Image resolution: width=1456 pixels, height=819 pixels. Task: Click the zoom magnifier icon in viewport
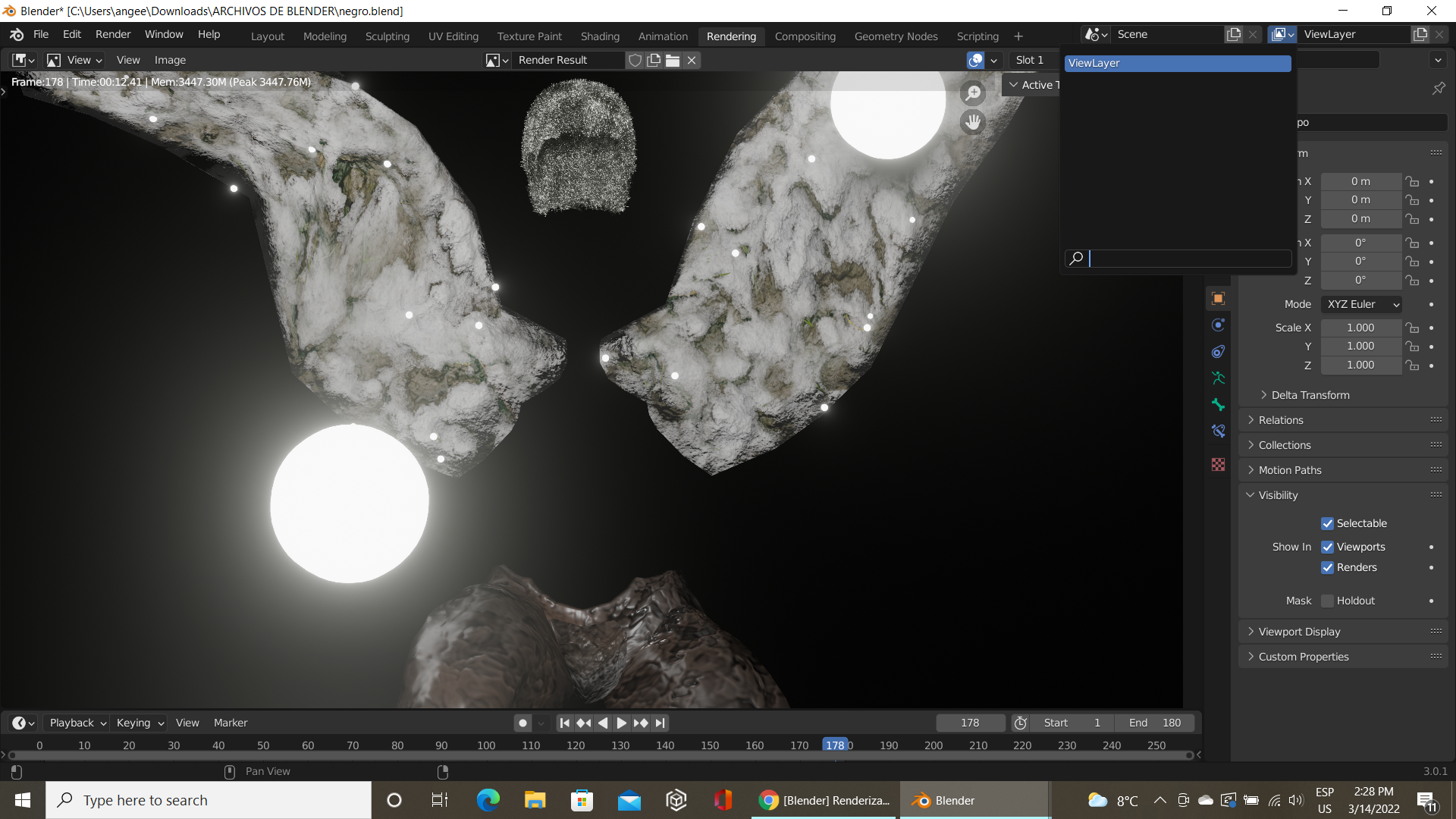coord(973,93)
